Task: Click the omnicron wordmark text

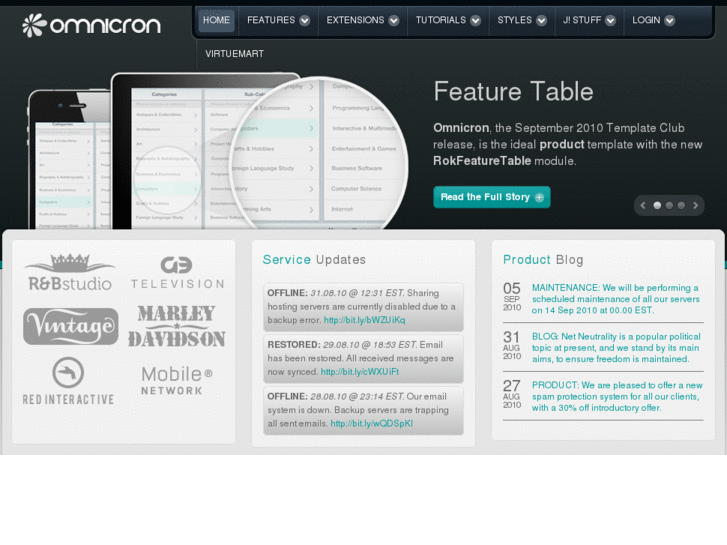Action: coord(105,26)
